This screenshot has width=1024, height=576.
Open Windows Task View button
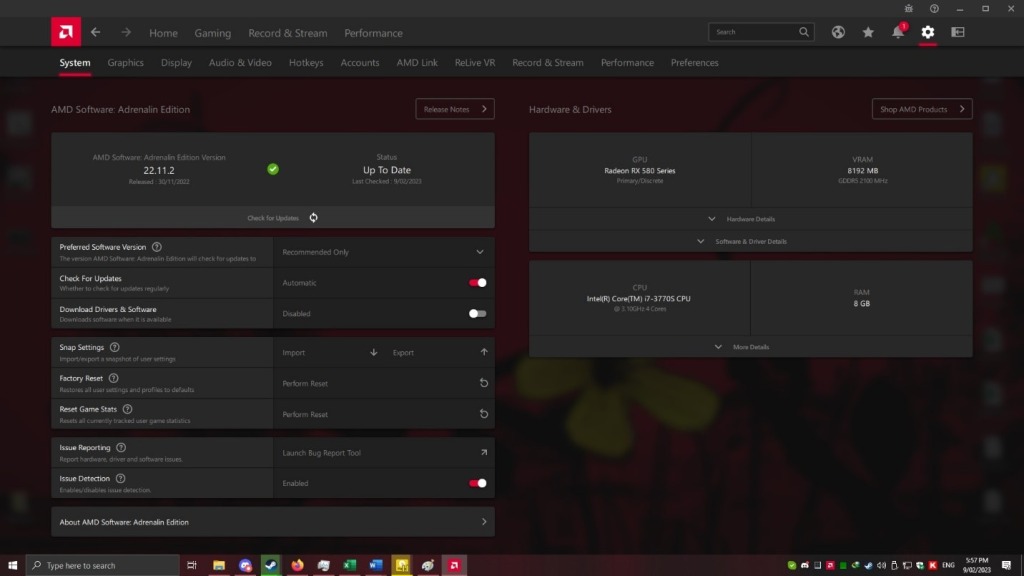tap(191, 565)
